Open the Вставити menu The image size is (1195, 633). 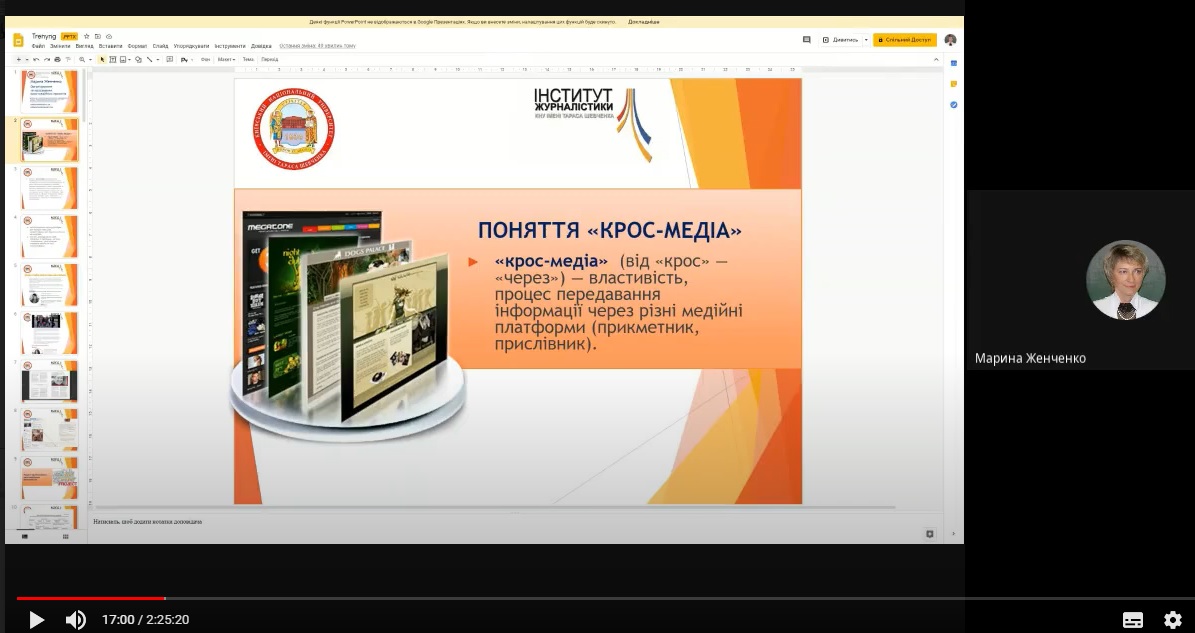[x=110, y=46]
